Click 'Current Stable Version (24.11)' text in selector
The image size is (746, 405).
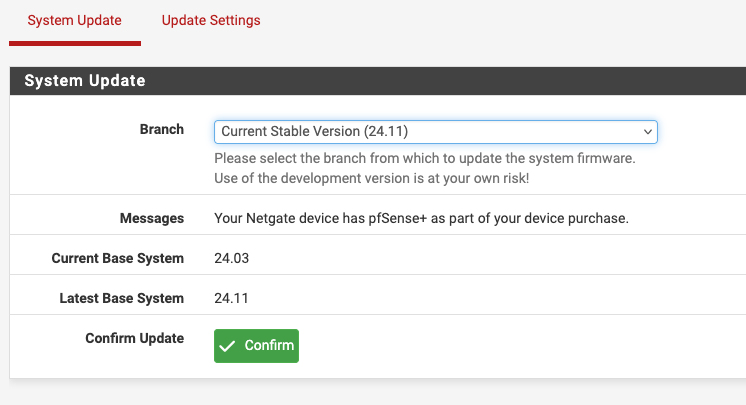pyautogui.click(x=314, y=131)
